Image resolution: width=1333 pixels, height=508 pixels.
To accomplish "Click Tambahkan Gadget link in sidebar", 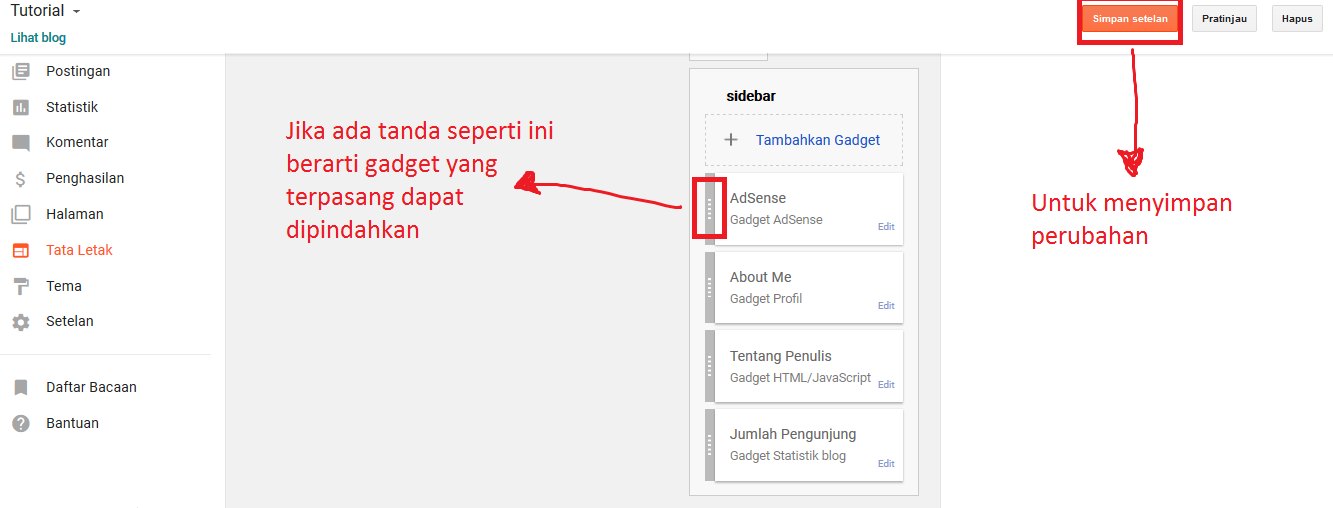I will coord(818,140).
